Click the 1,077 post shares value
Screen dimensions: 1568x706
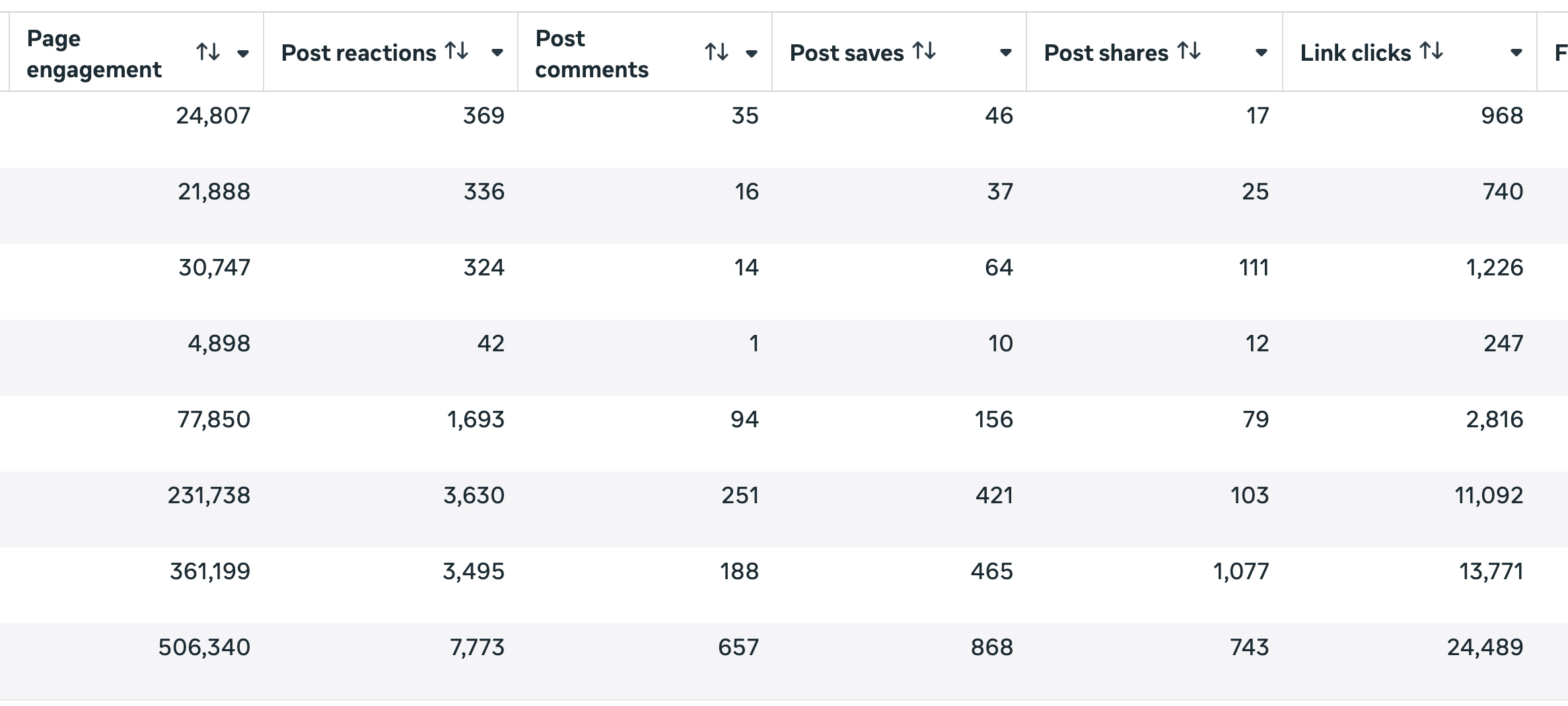click(x=1240, y=571)
